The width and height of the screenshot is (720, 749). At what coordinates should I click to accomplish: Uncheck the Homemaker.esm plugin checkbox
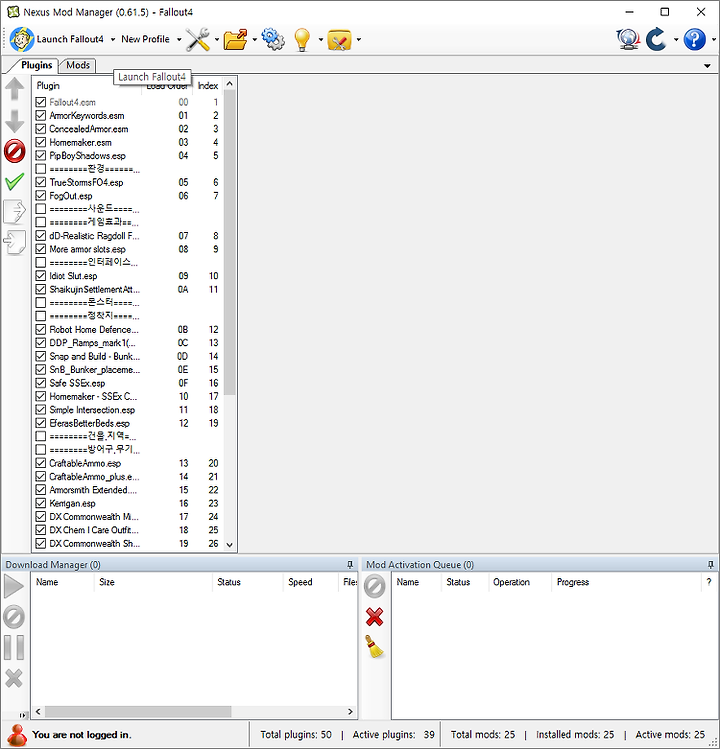[41, 142]
